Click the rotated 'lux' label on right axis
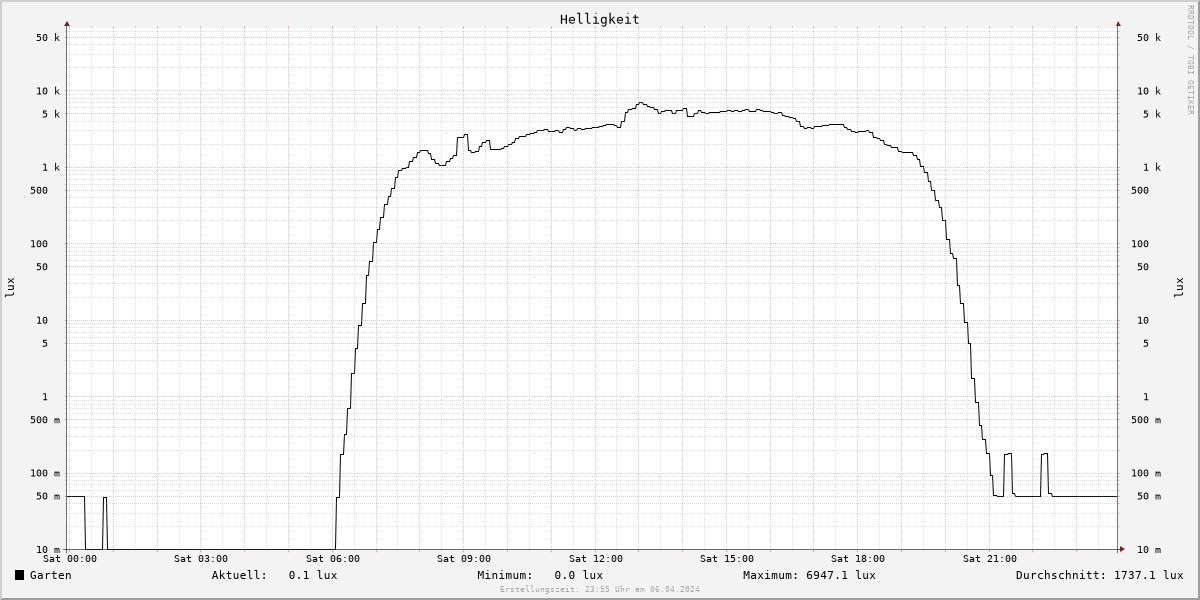The width and height of the screenshot is (1200, 600). click(x=1178, y=287)
